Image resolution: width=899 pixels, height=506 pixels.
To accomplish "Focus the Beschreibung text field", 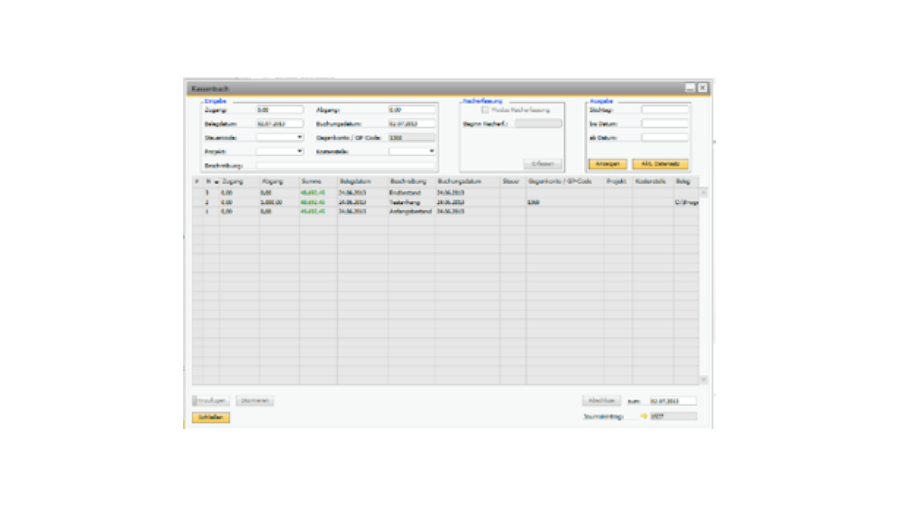I will pos(345,165).
